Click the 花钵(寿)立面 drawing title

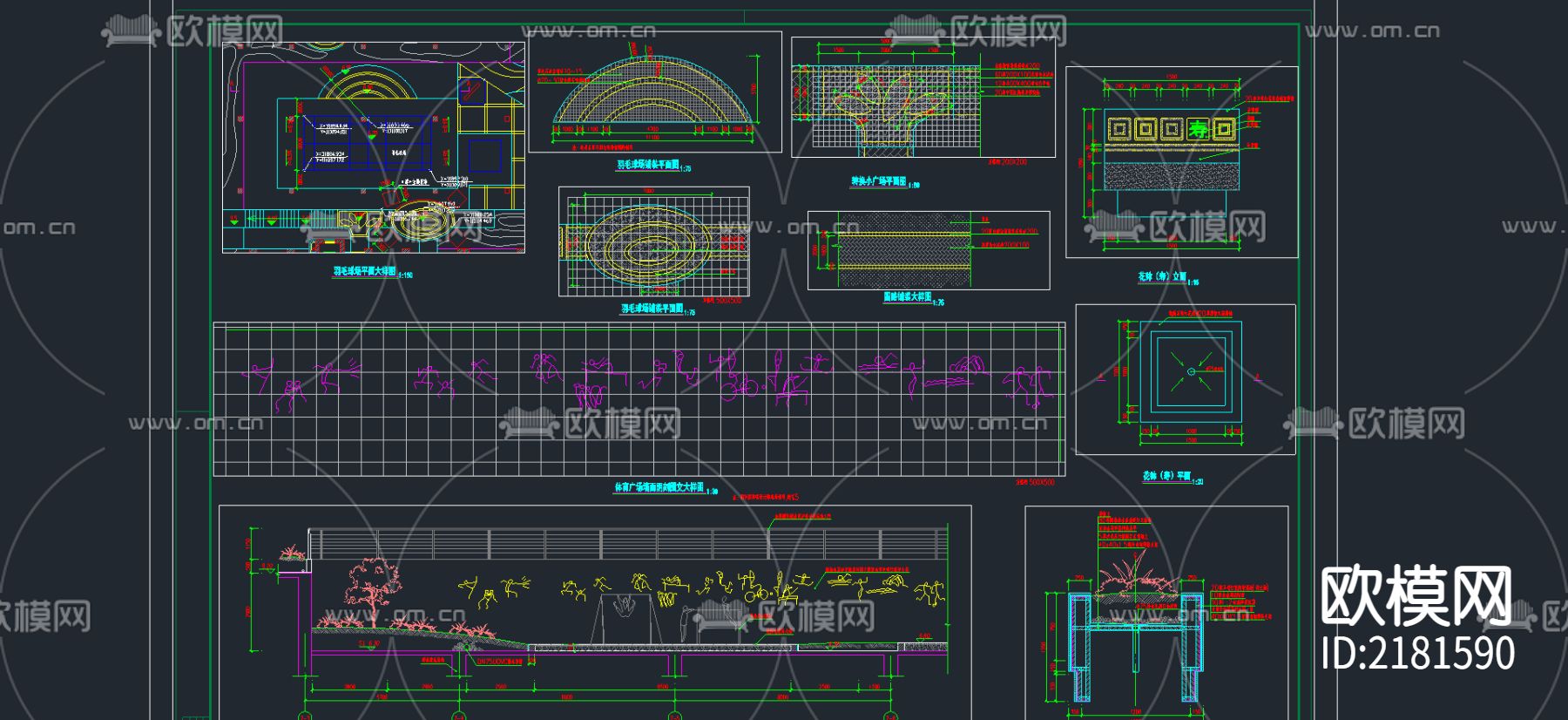click(x=1162, y=276)
